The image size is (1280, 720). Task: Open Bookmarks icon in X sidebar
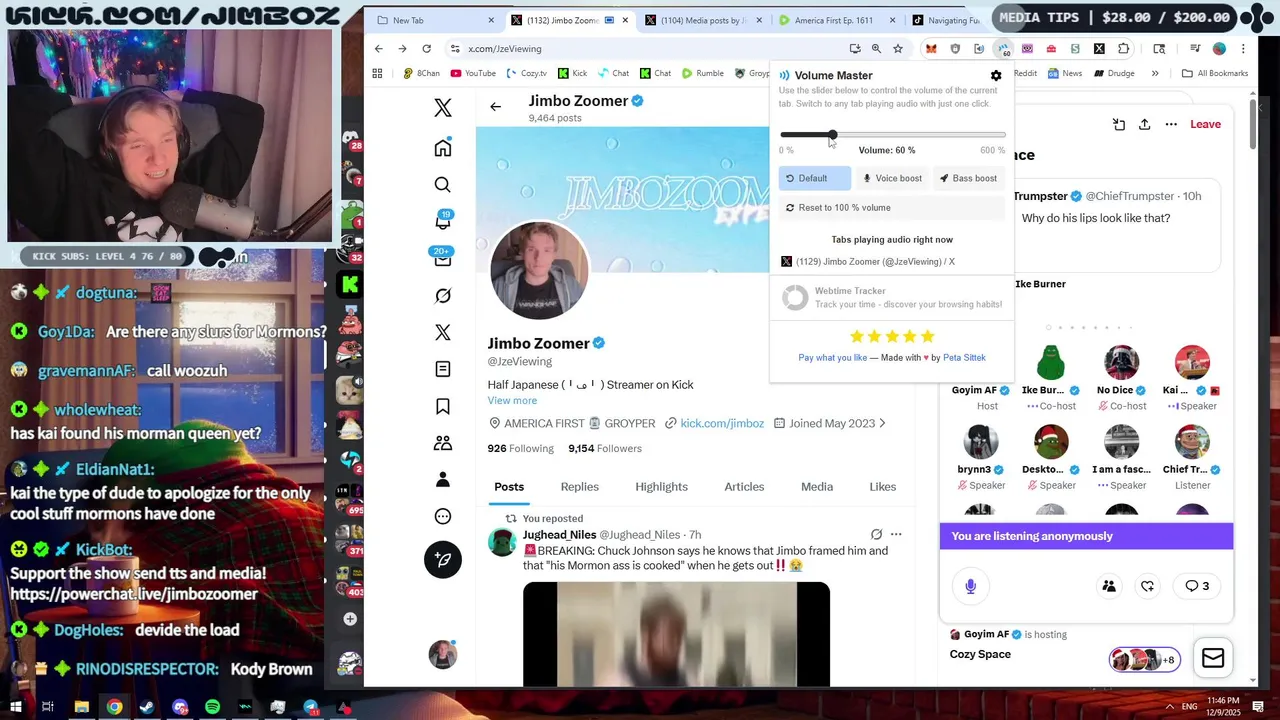click(x=443, y=406)
